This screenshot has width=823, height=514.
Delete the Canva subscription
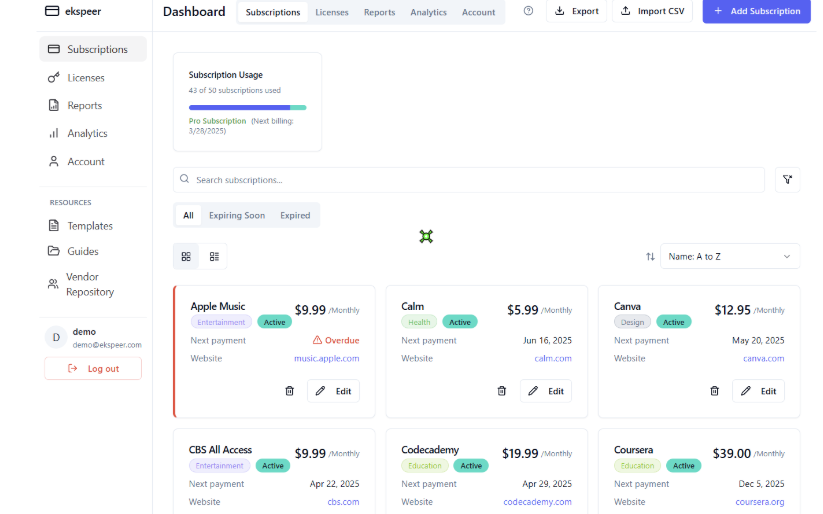pyautogui.click(x=714, y=391)
